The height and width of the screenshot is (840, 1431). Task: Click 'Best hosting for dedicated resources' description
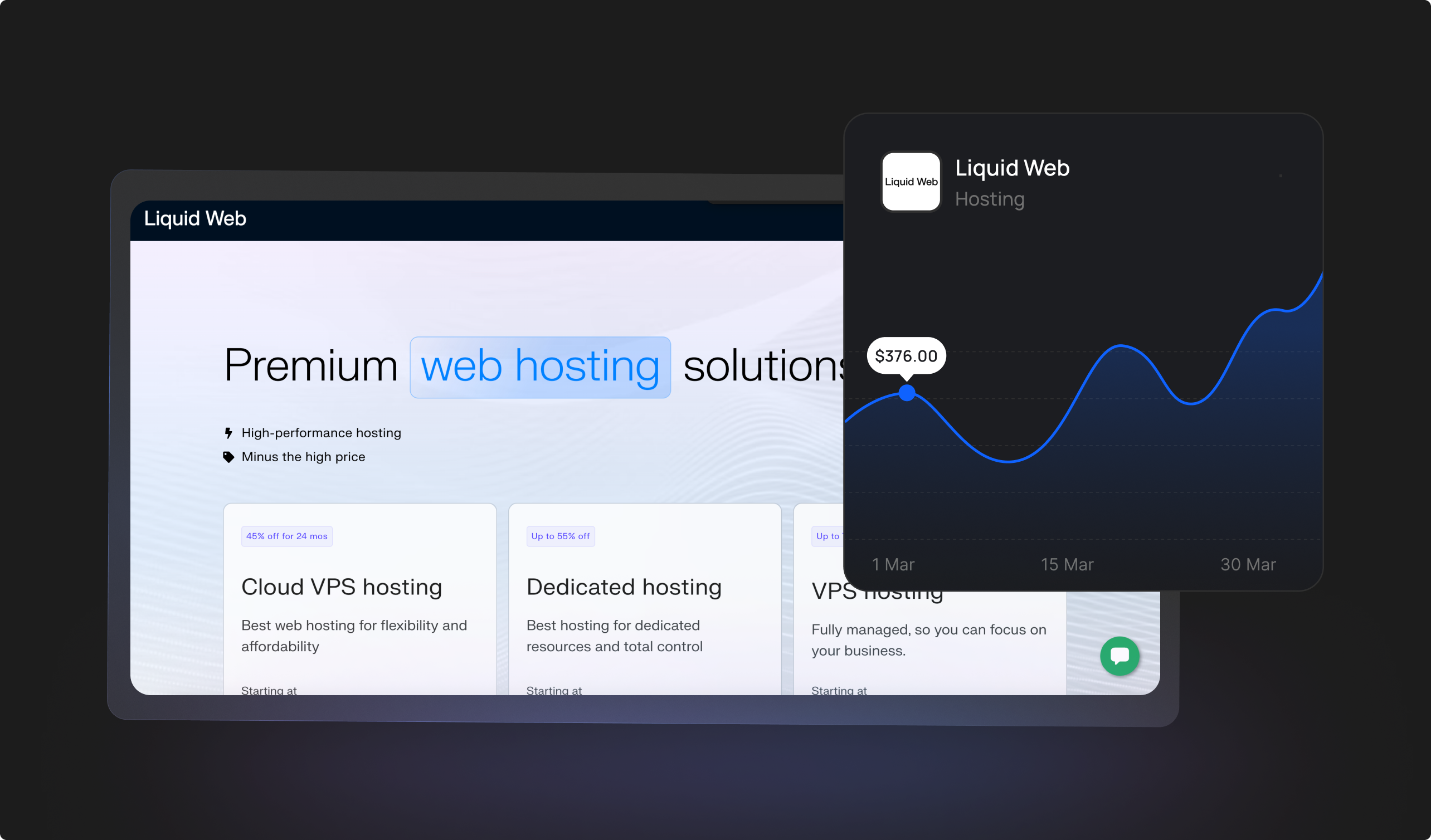(614, 636)
